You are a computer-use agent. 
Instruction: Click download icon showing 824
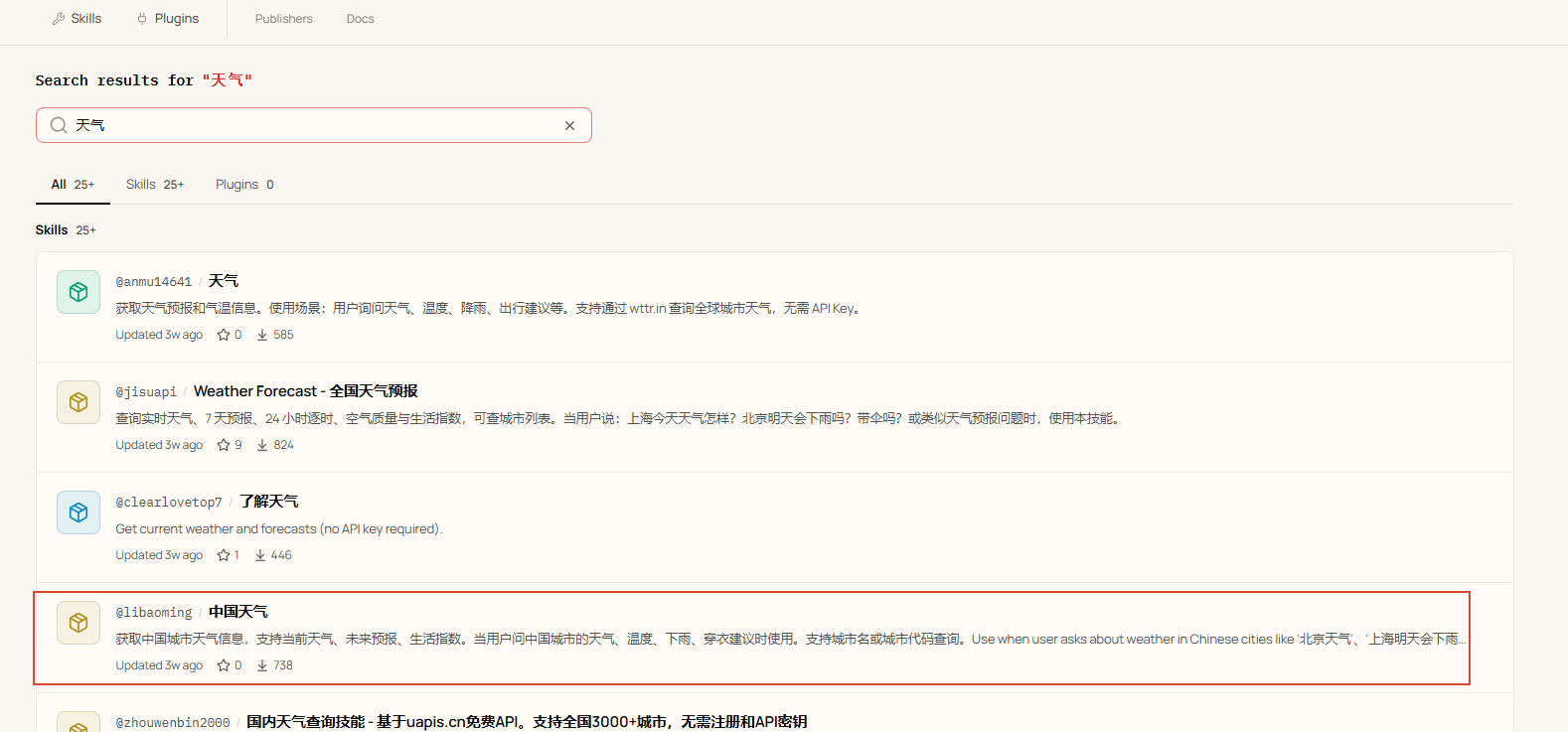point(262,445)
